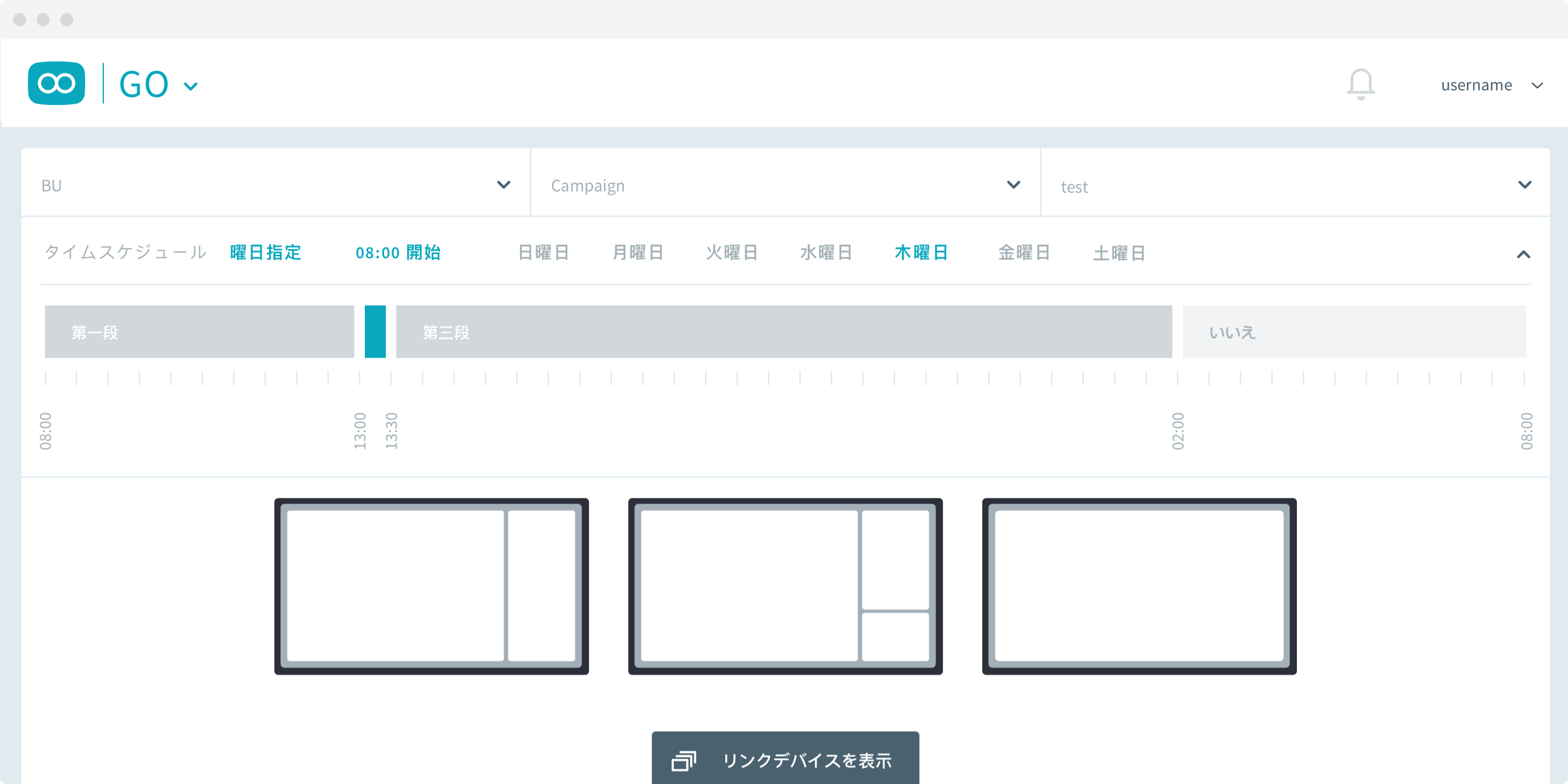Collapse the time schedule panel
The height and width of the screenshot is (784, 1568).
pos(1523,254)
